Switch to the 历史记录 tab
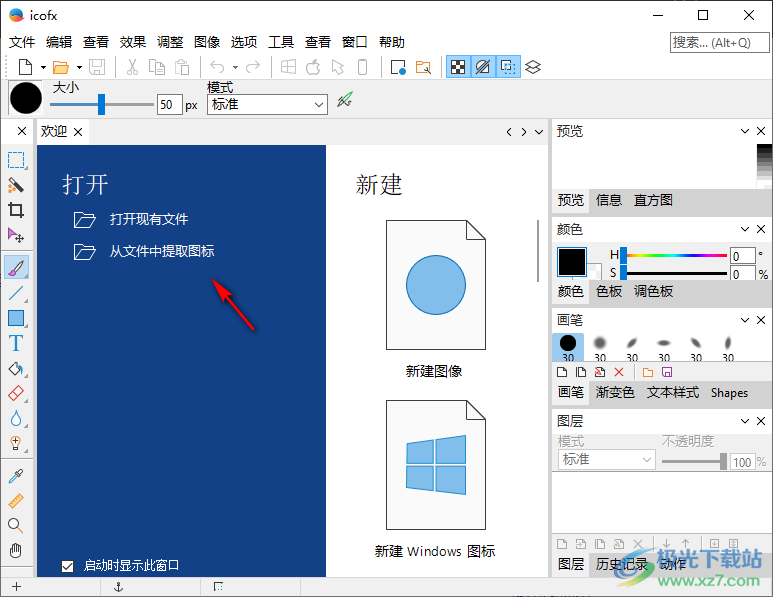The image size is (773, 597). coord(621,564)
